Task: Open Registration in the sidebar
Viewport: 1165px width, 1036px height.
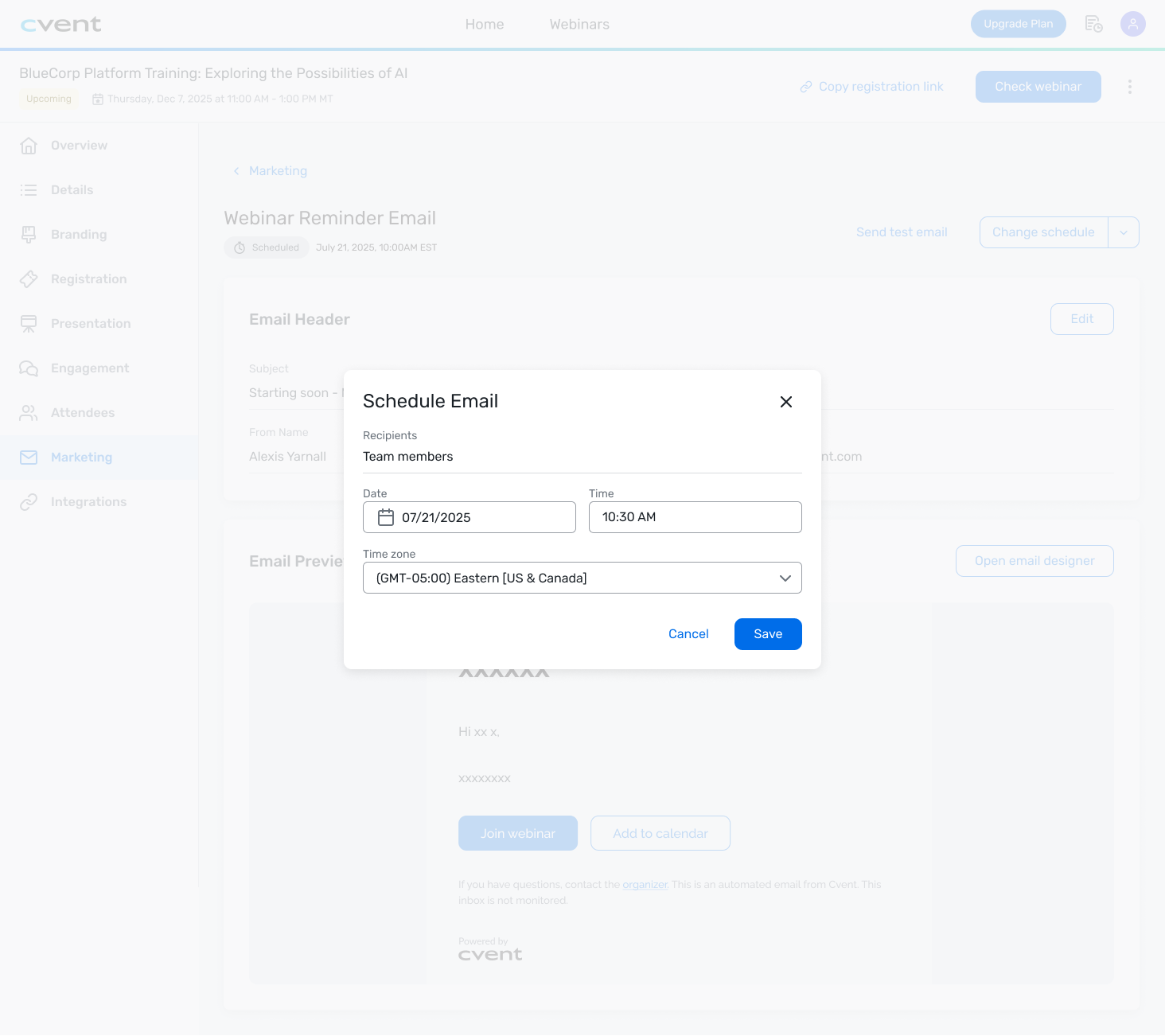Action: point(99,279)
